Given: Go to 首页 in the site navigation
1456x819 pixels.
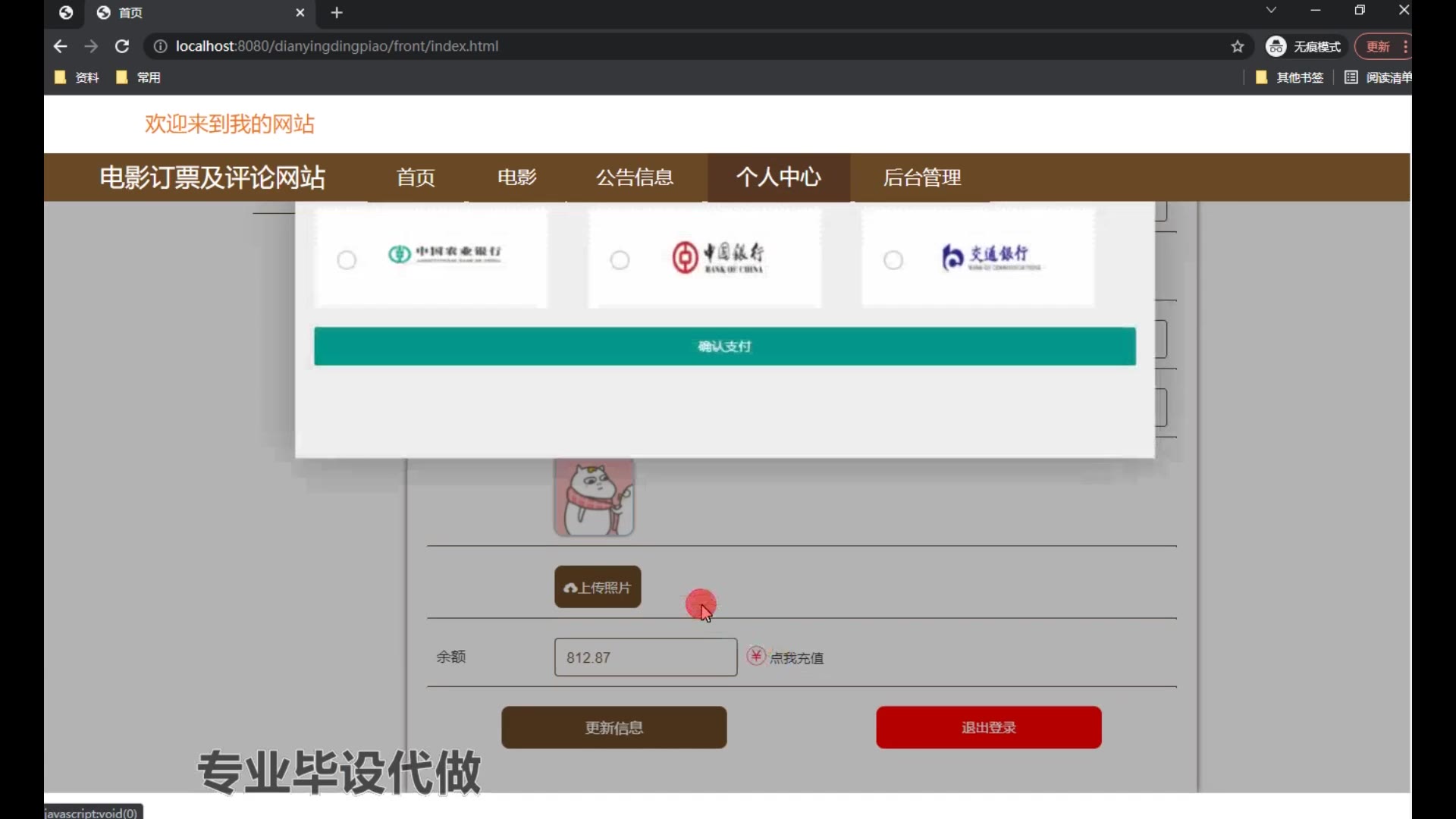Looking at the screenshot, I should pyautogui.click(x=416, y=177).
